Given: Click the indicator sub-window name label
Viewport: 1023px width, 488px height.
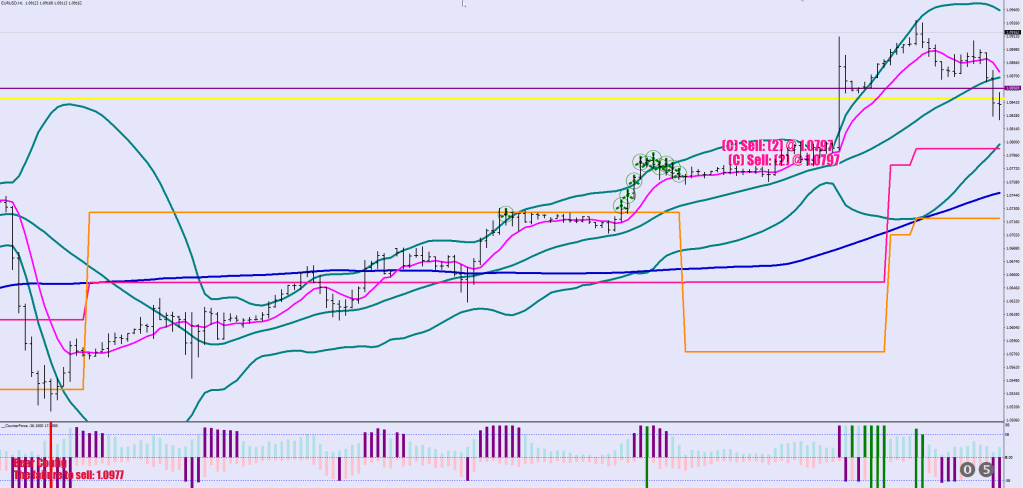Looking at the screenshot, I should [x=32, y=425].
